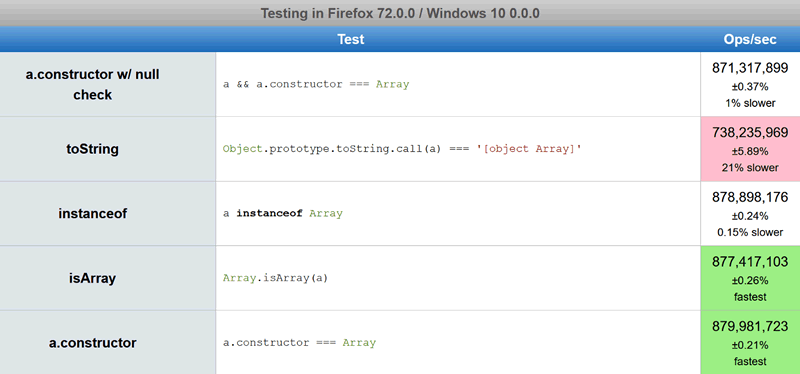Click the Object.prototype.toString.call(a) code snippet
Image resolution: width=800 pixels, height=374 pixels.
(x=402, y=149)
